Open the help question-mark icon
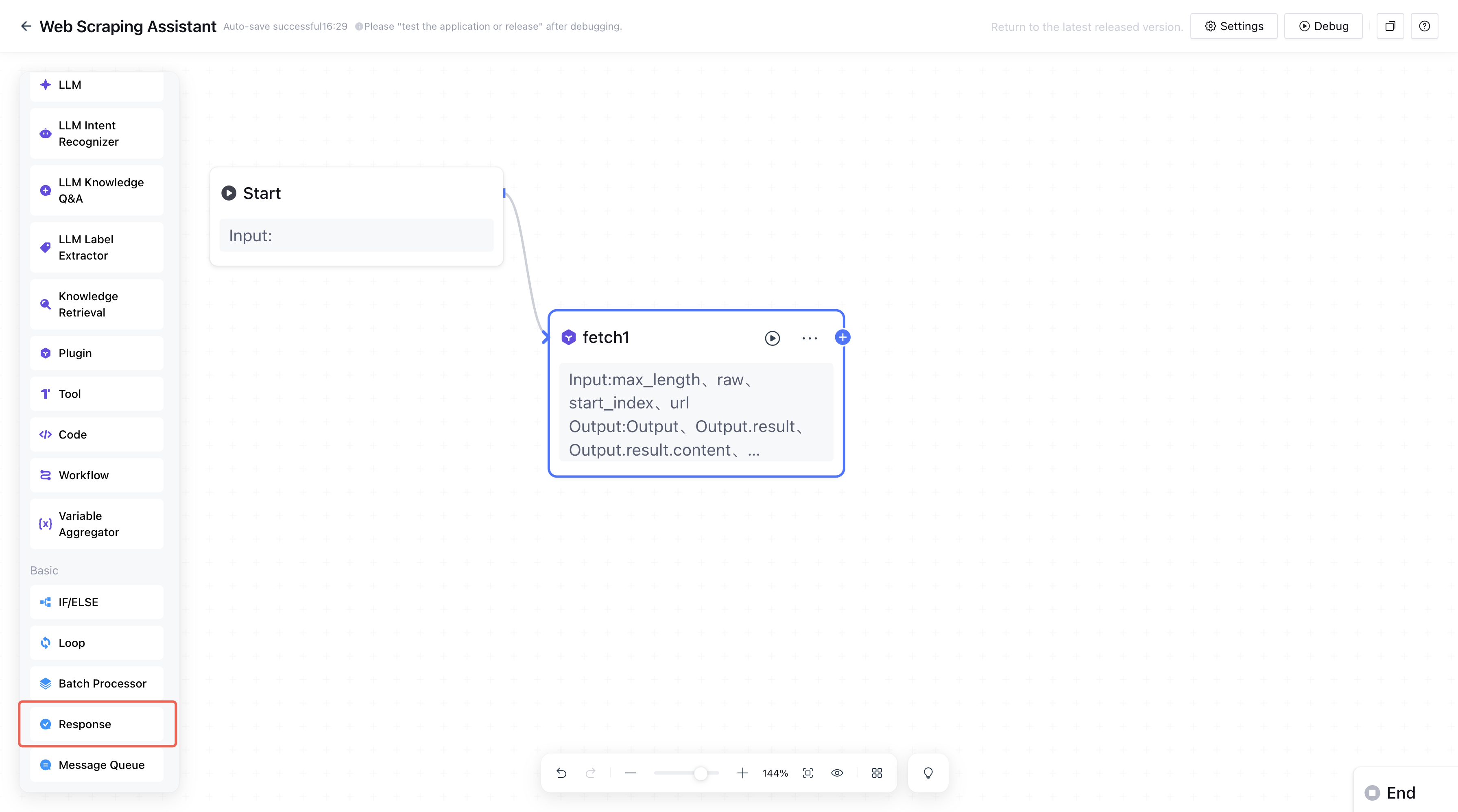Image resolution: width=1458 pixels, height=812 pixels. 1425,26
